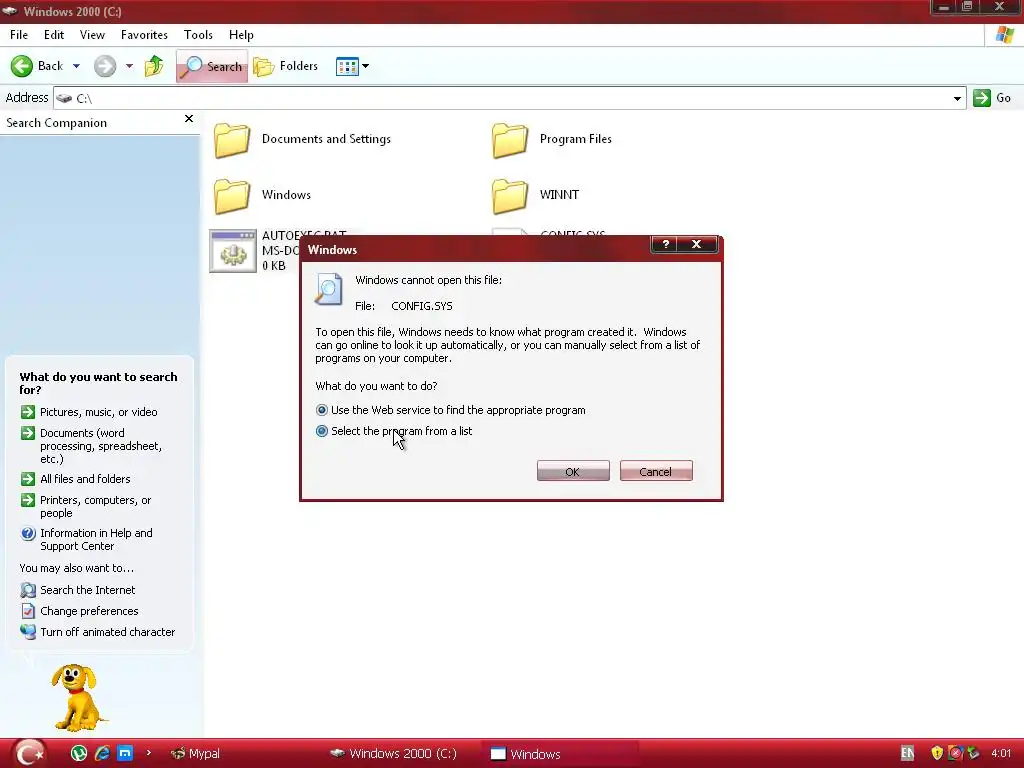Click OK in the Windows dialog
The width and height of the screenshot is (1024, 768).
click(x=573, y=472)
